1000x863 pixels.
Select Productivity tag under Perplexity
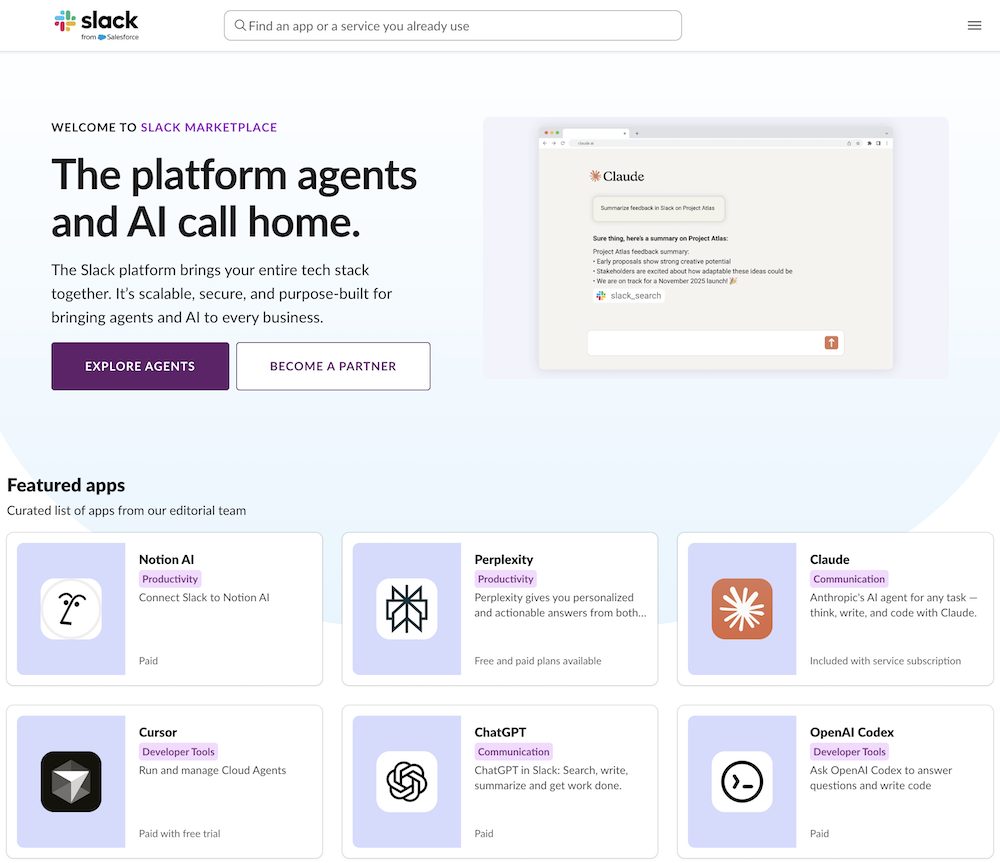(505, 579)
